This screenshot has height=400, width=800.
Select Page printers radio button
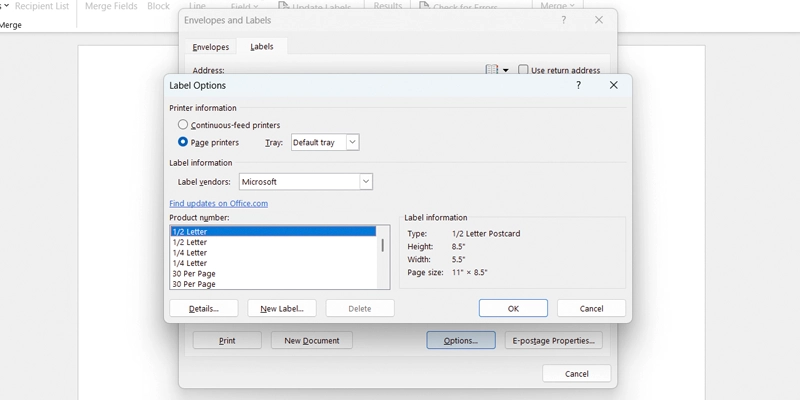[x=183, y=143]
